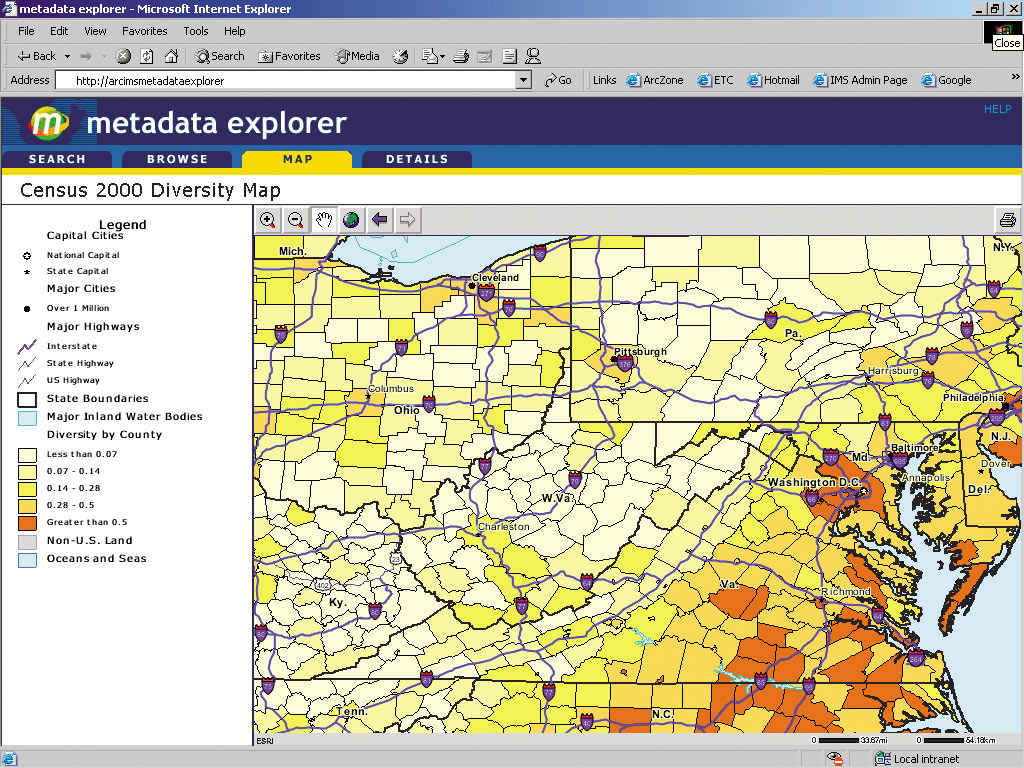Go to previous map extent arrow

click(x=379, y=220)
